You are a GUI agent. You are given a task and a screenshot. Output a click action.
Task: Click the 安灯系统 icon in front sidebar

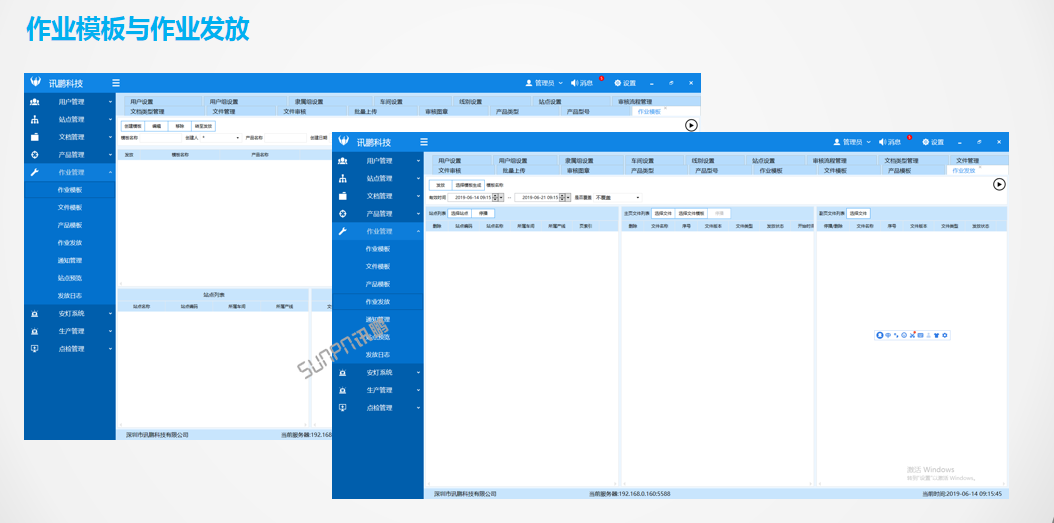point(343,372)
